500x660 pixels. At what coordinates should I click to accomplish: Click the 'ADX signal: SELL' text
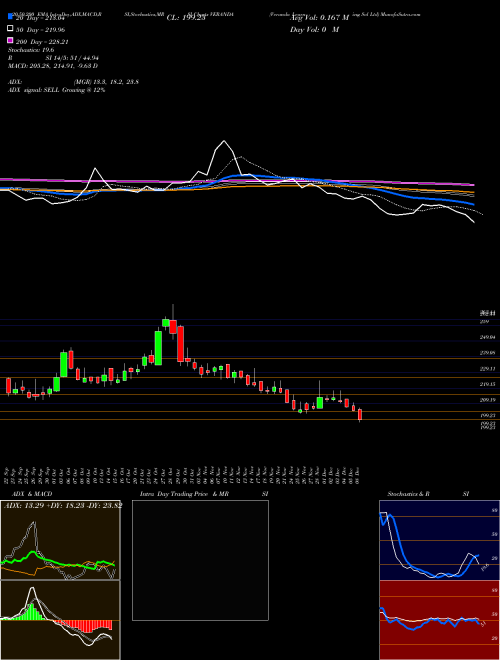coord(34,90)
